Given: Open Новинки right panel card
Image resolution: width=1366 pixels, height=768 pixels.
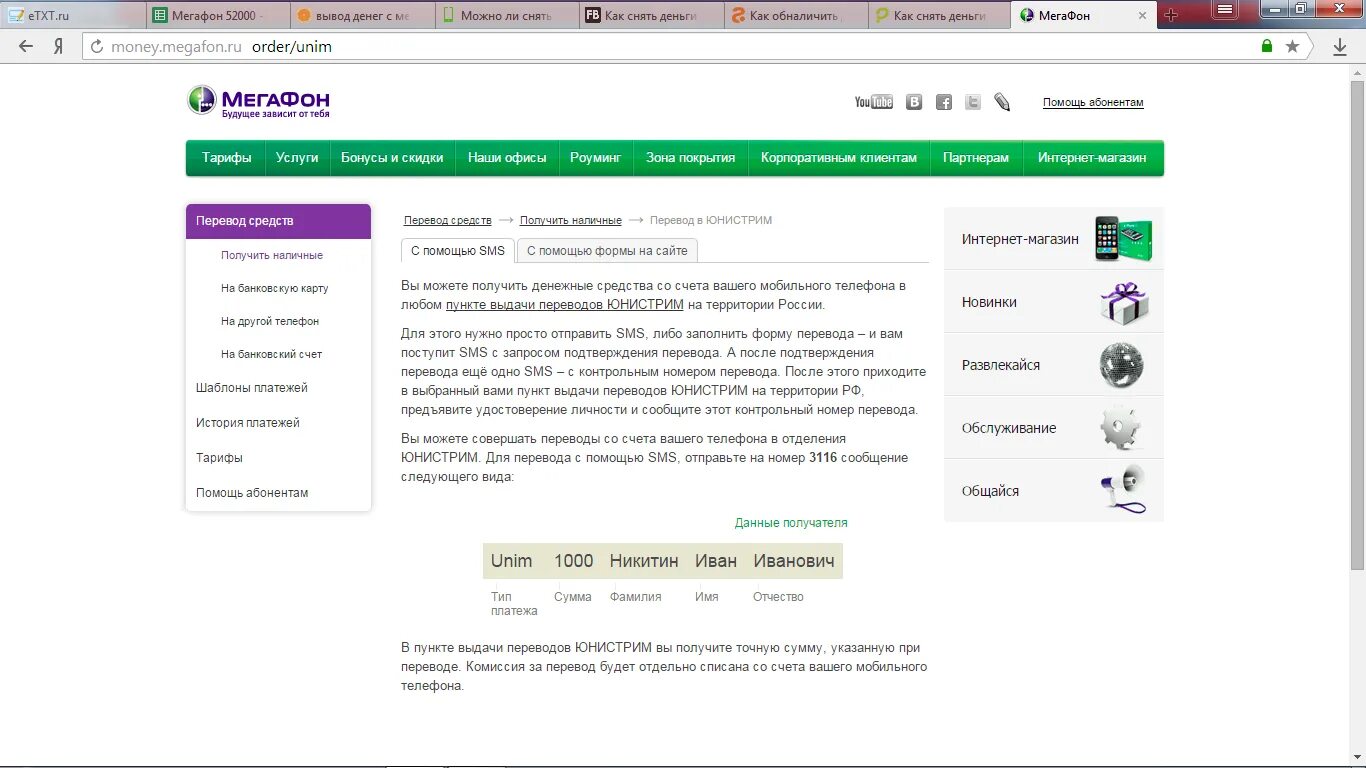Looking at the screenshot, I should [x=1054, y=302].
